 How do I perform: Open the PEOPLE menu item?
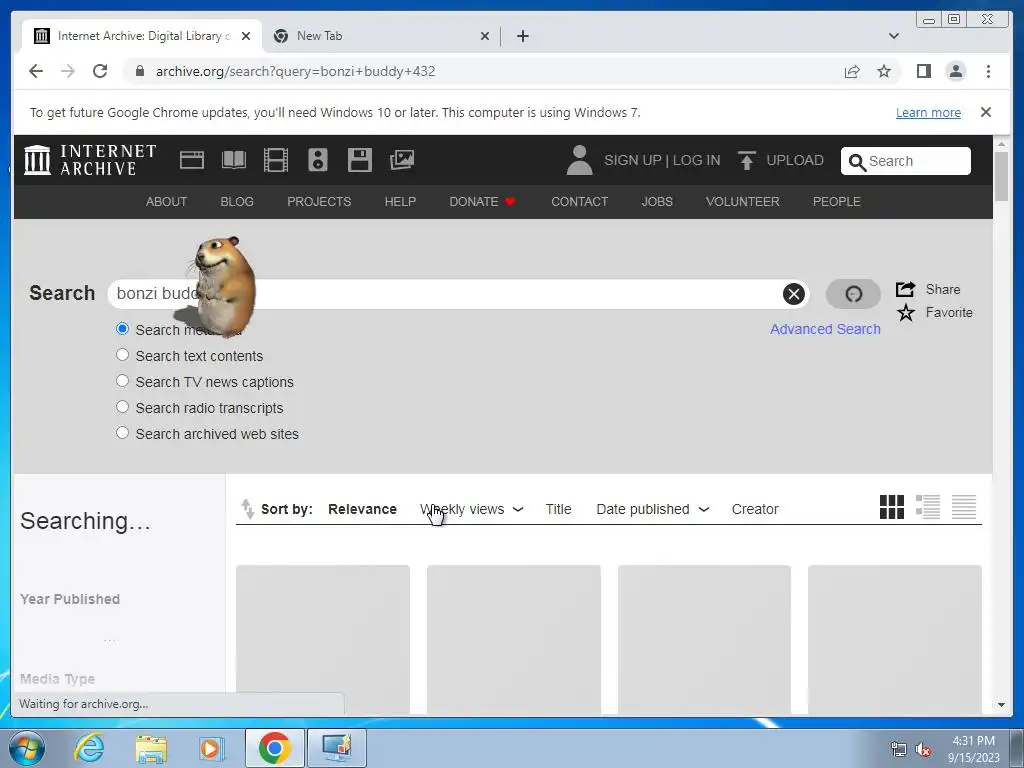click(x=837, y=202)
